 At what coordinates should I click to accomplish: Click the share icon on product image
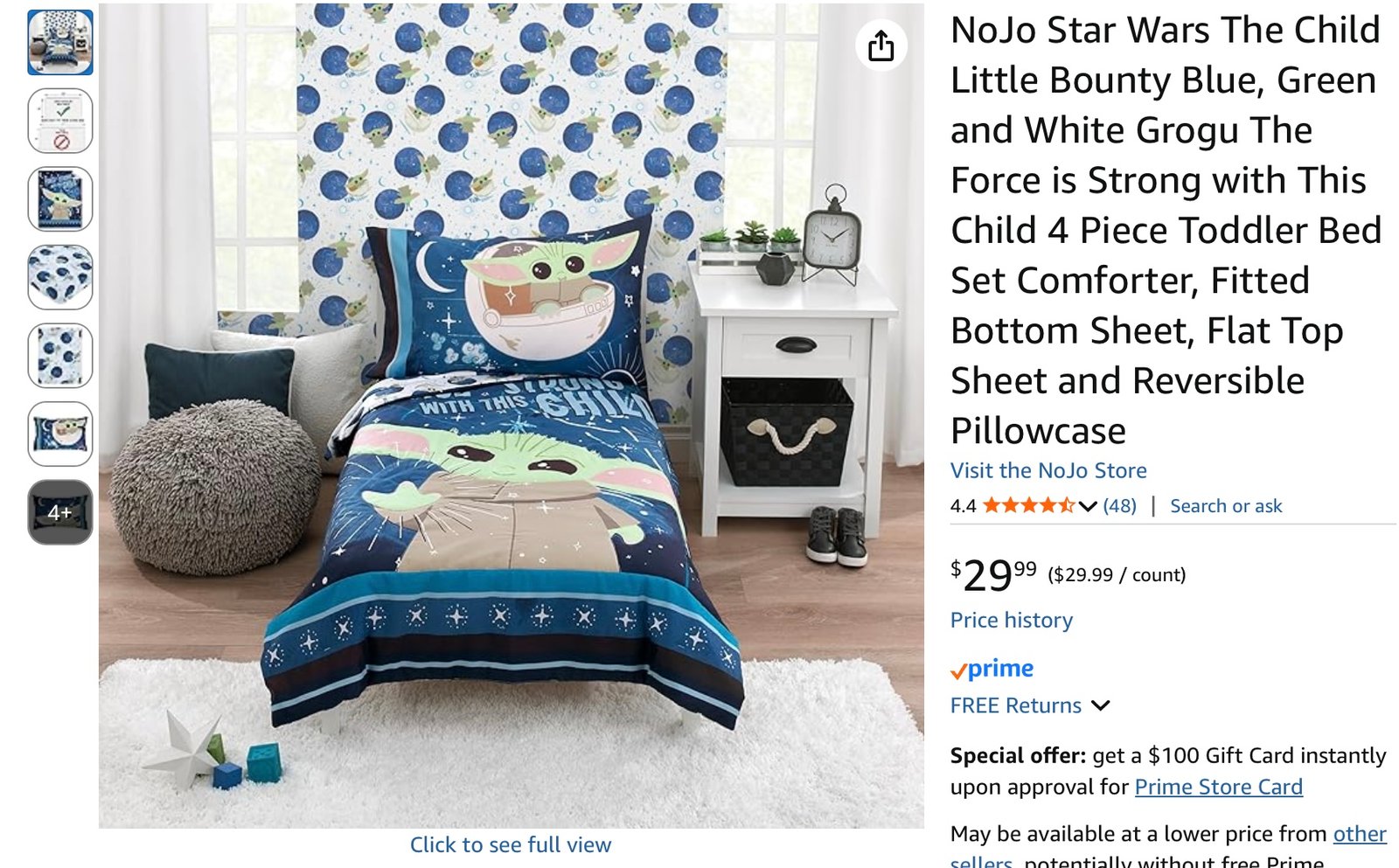click(x=880, y=45)
